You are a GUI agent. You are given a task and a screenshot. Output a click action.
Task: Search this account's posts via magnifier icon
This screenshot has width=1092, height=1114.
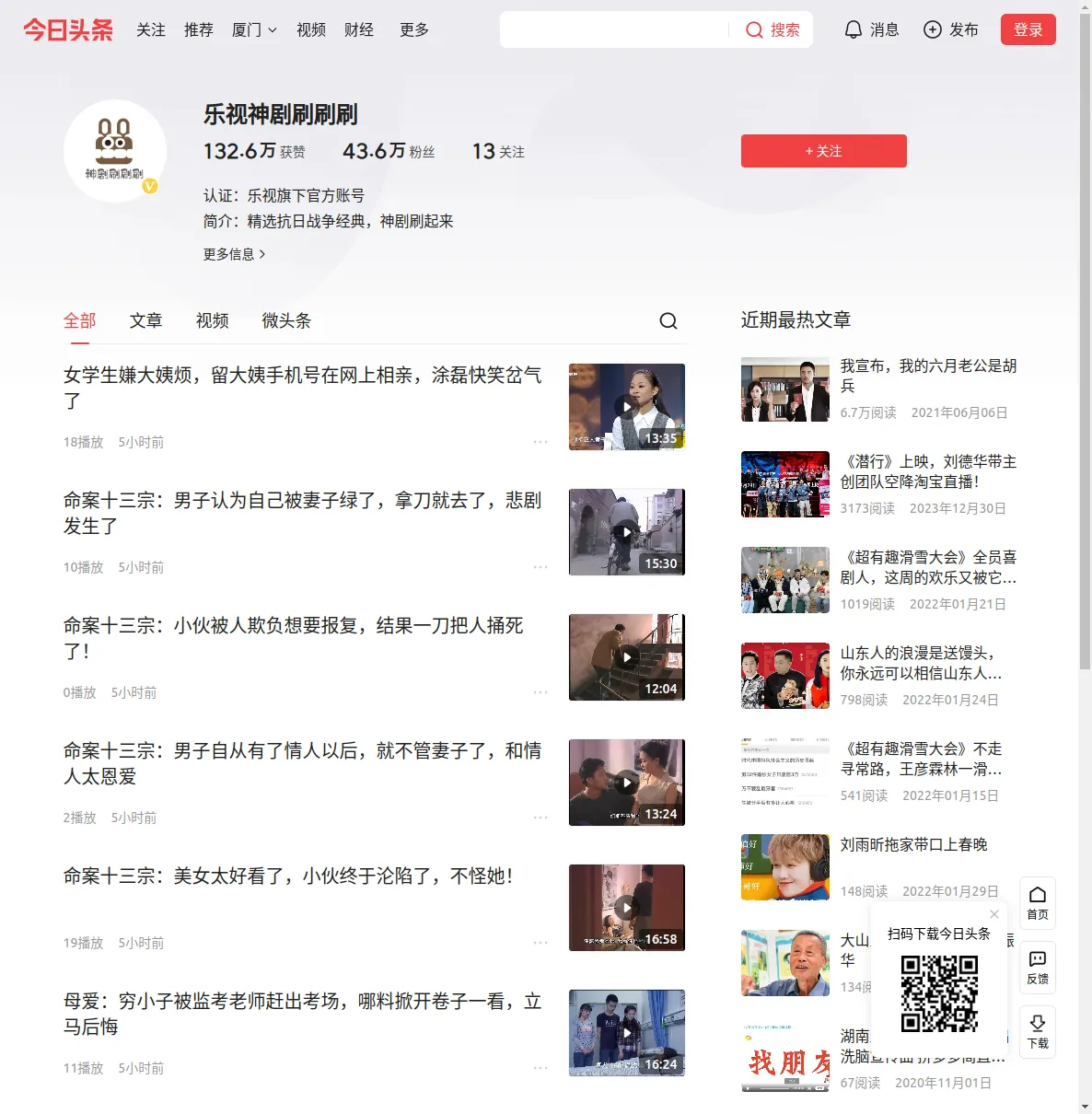pyautogui.click(x=668, y=320)
